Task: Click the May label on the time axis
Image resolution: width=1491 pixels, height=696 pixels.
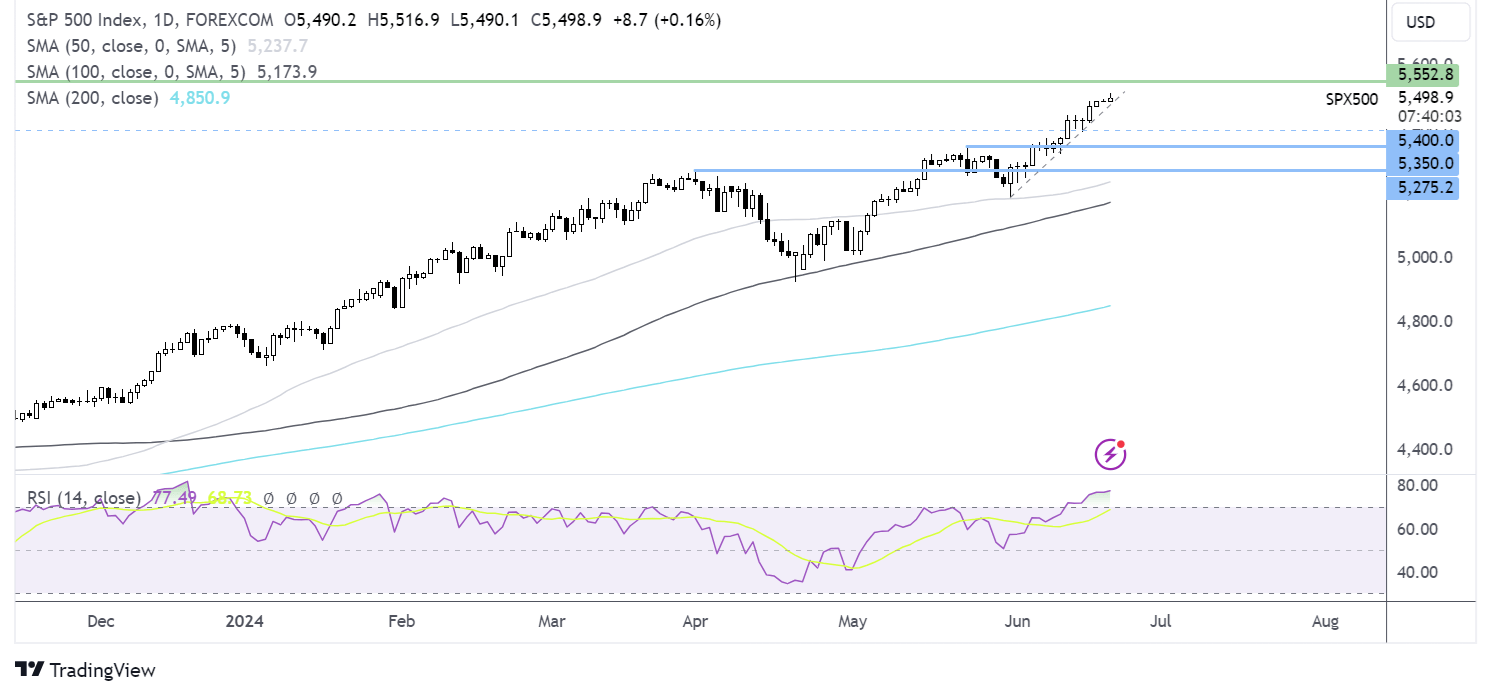Action: click(x=853, y=622)
